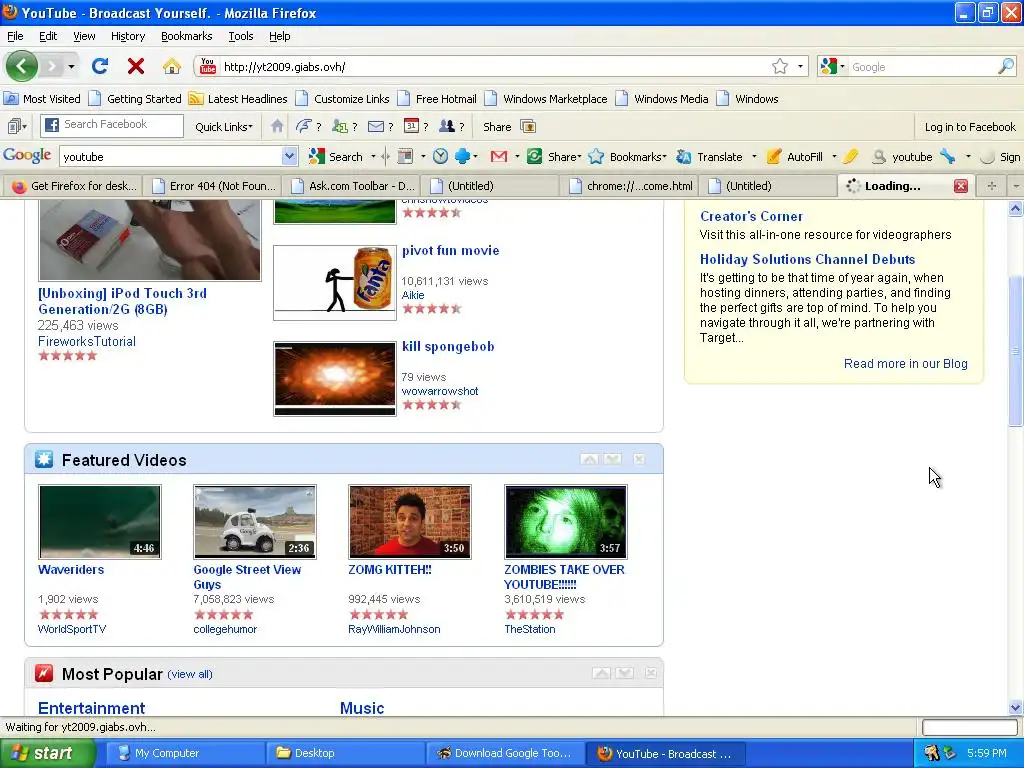
Task: Open the Google Toolbar search box dropdown
Action: tap(289, 157)
